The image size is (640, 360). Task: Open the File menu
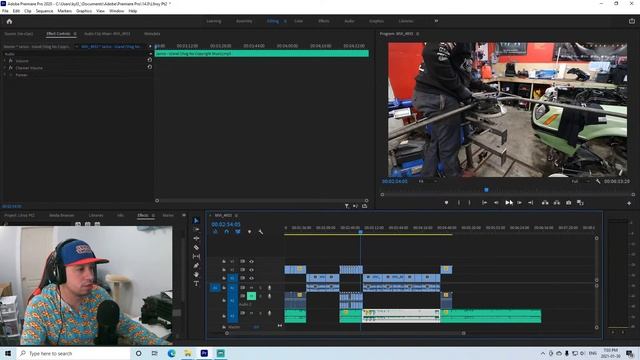5,11
